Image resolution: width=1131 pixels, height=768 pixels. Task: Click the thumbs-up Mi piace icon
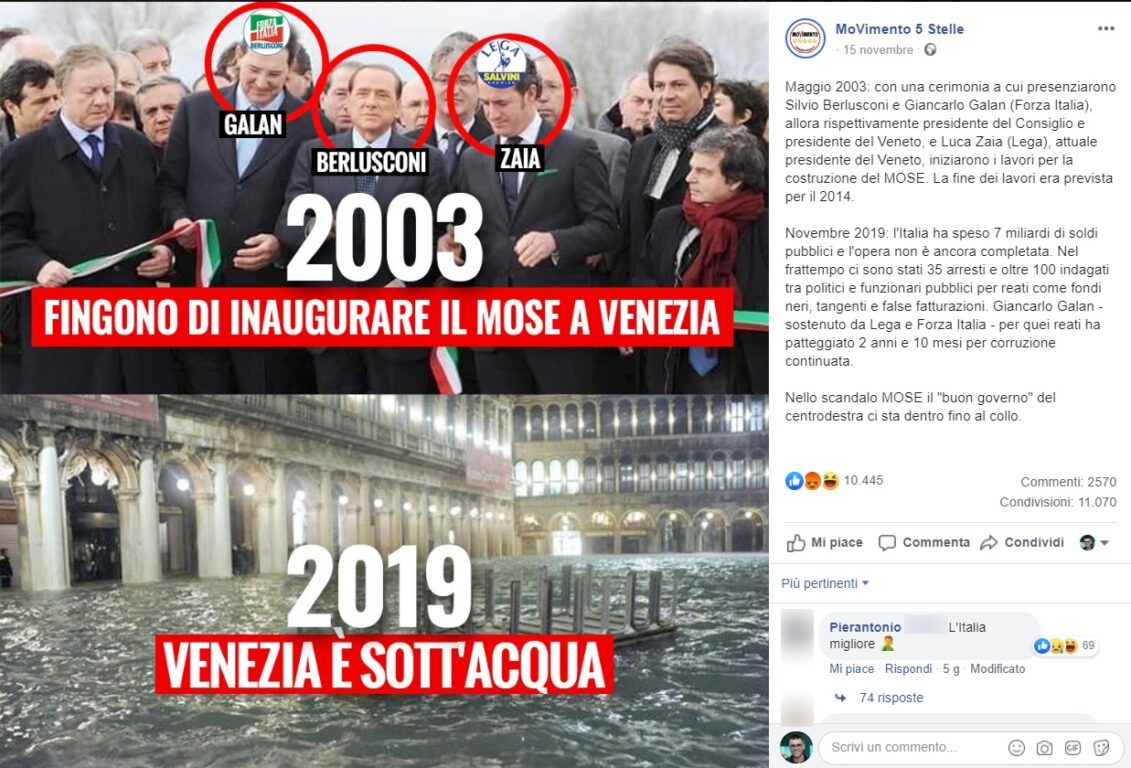click(796, 543)
